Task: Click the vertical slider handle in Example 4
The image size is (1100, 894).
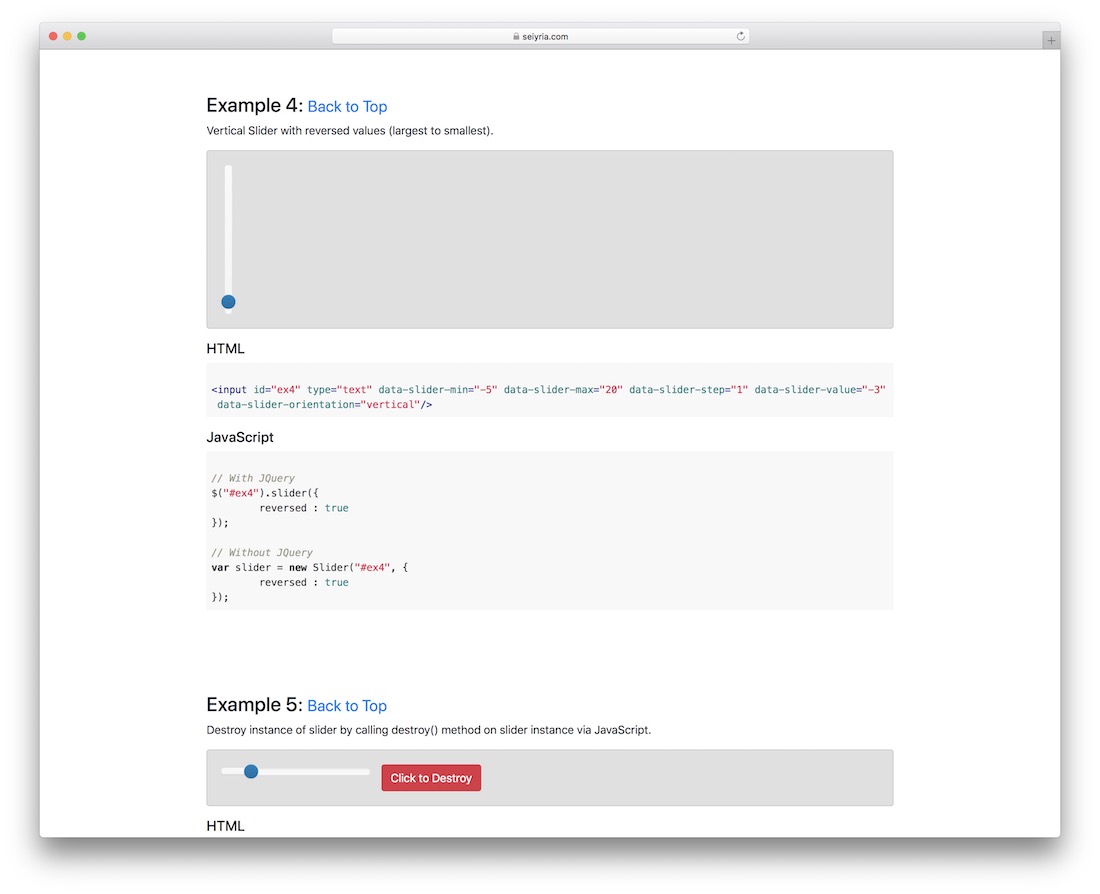Action: click(228, 302)
